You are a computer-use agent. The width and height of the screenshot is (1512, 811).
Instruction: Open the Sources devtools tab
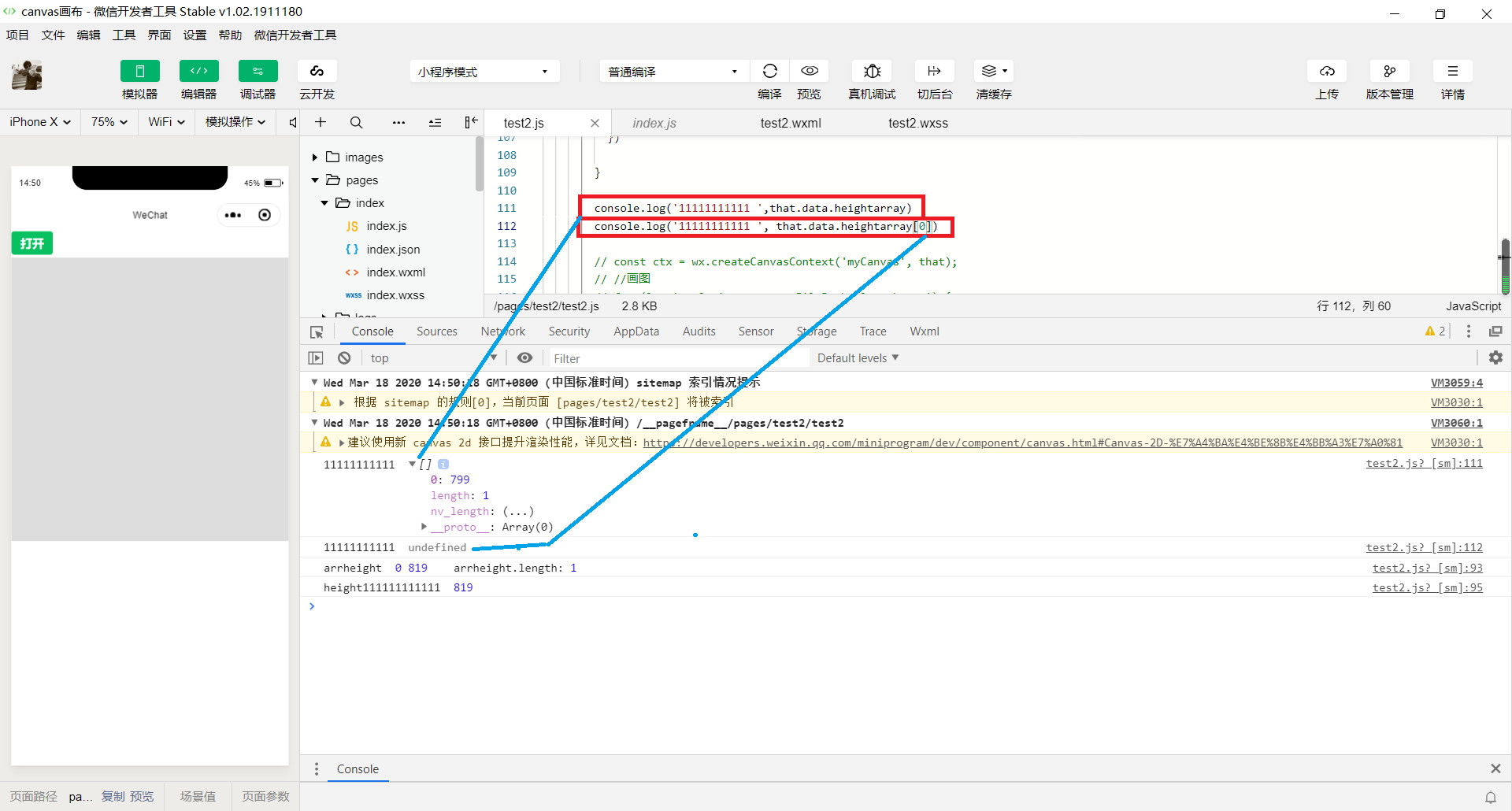tap(437, 331)
